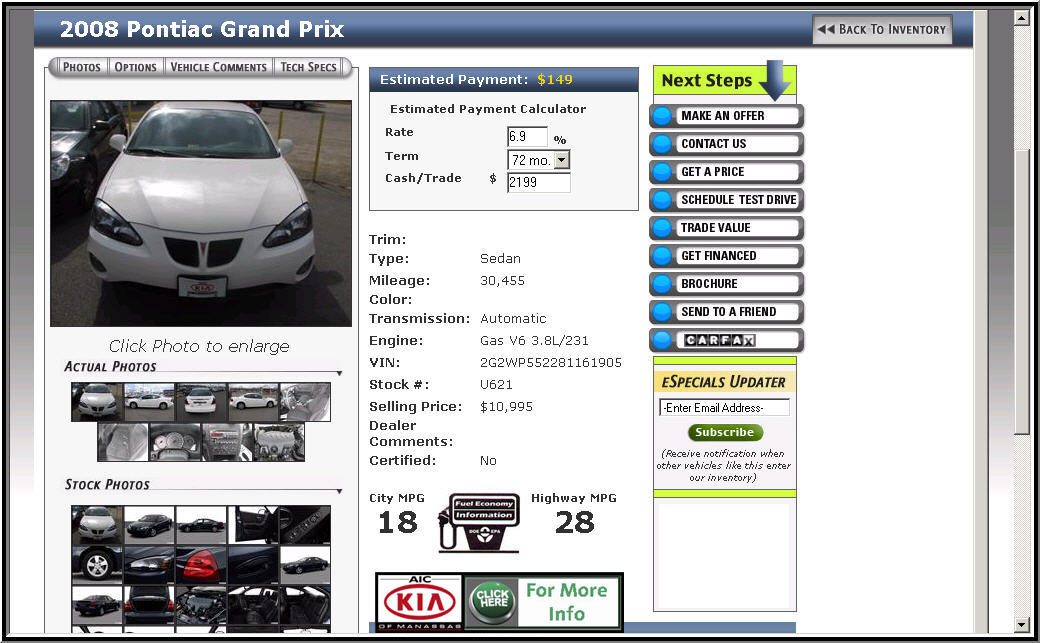Switch to the Options tab
1040x643 pixels.
(x=135, y=67)
